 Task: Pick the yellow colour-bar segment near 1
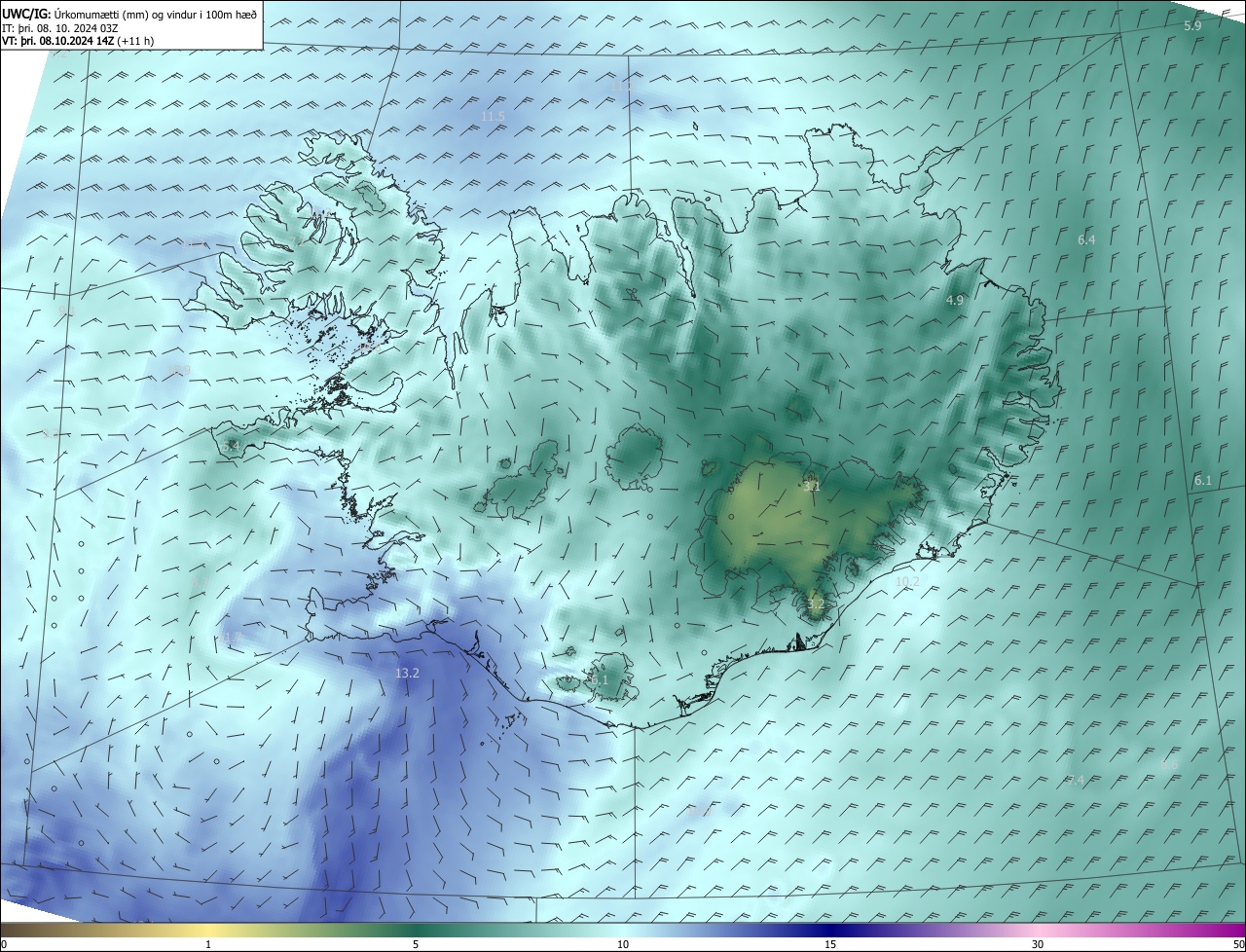tap(208, 930)
